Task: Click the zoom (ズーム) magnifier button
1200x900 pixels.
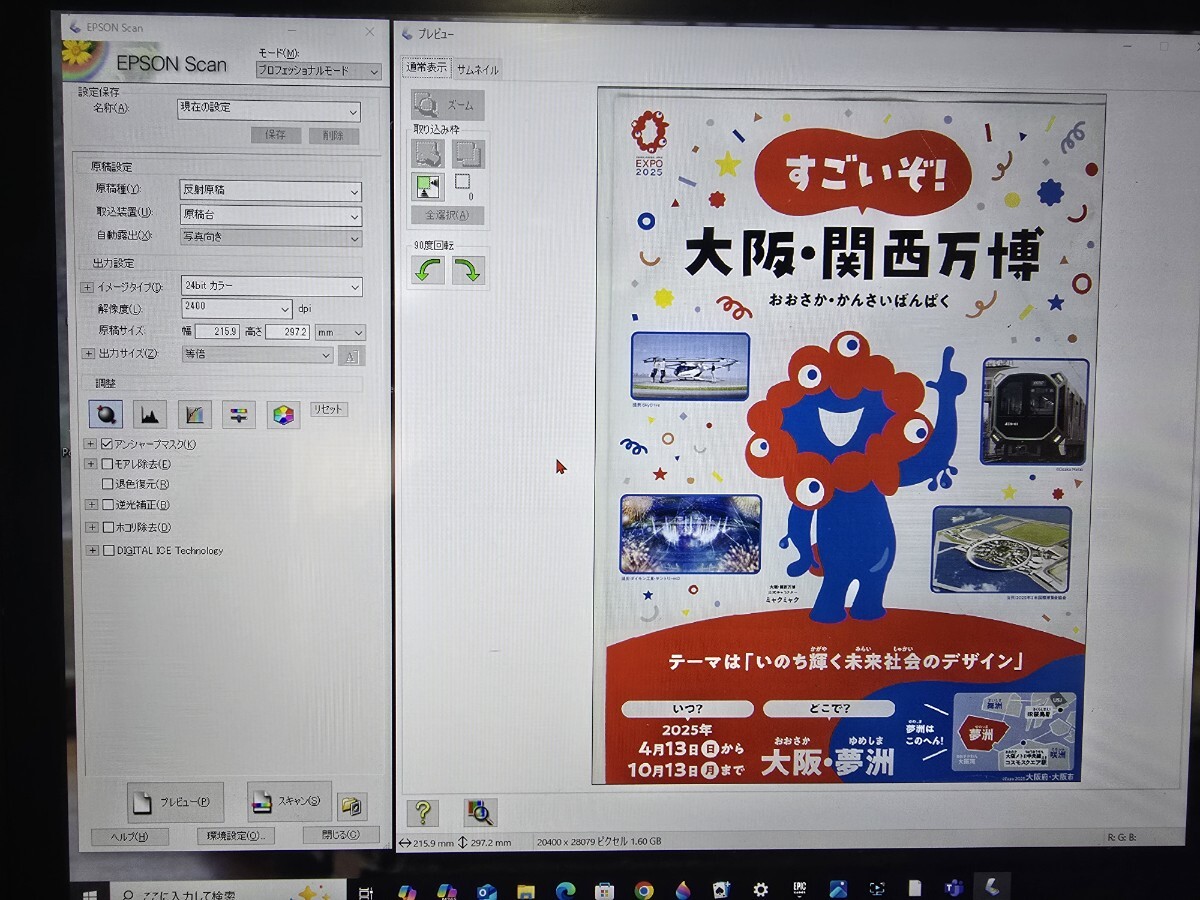Action: pyautogui.click(x=447, y=105)
